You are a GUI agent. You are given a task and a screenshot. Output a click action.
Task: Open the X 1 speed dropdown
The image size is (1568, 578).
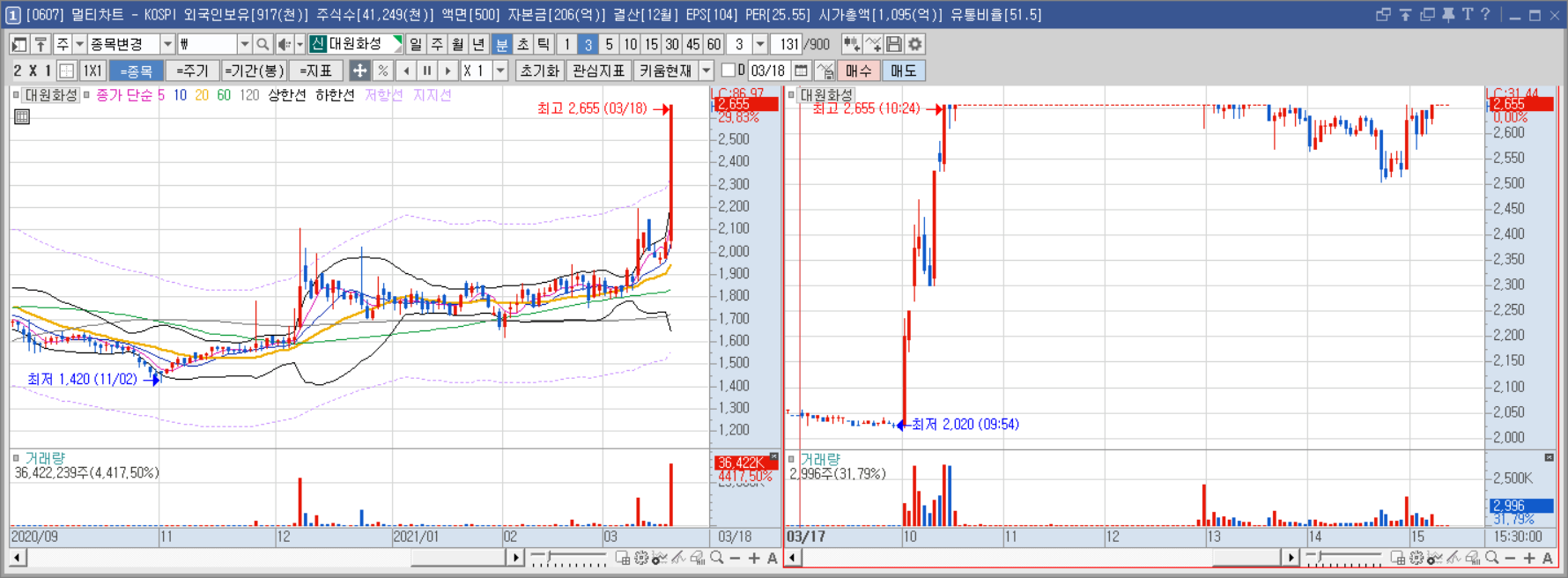[500, 70]
